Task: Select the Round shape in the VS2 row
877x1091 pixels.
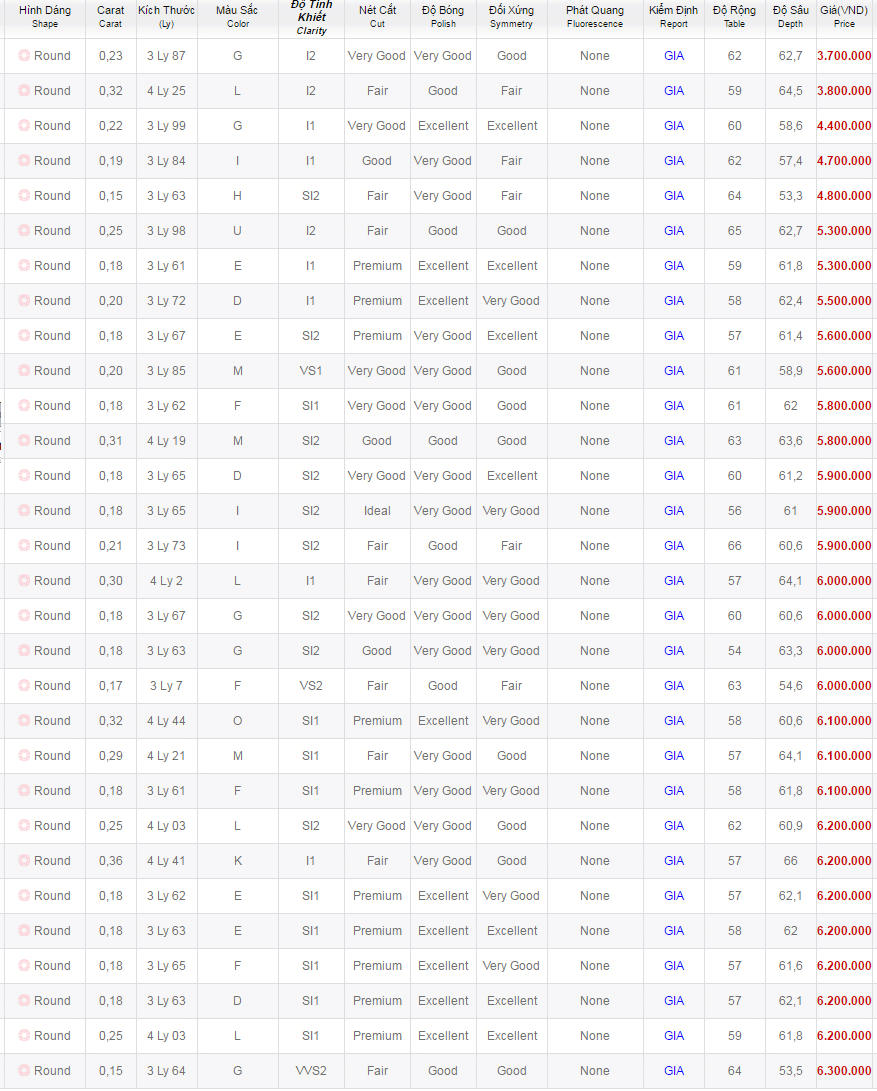Action: (x=52, y=686)
